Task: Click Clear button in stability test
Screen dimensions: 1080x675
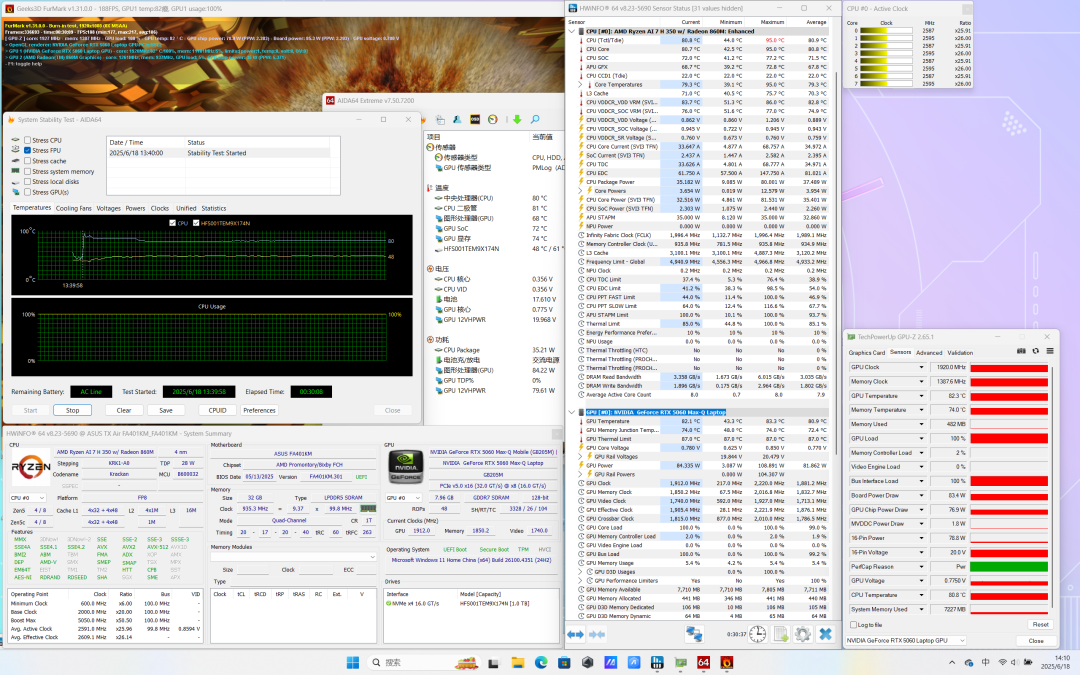Action: (x=124, y=410)
